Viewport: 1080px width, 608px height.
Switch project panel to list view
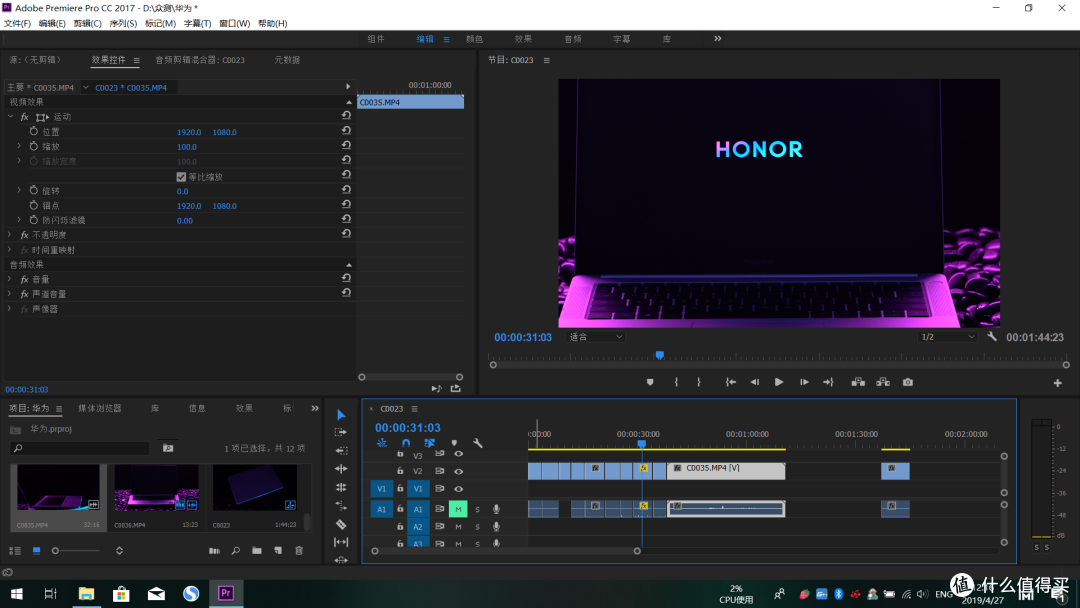14,551
